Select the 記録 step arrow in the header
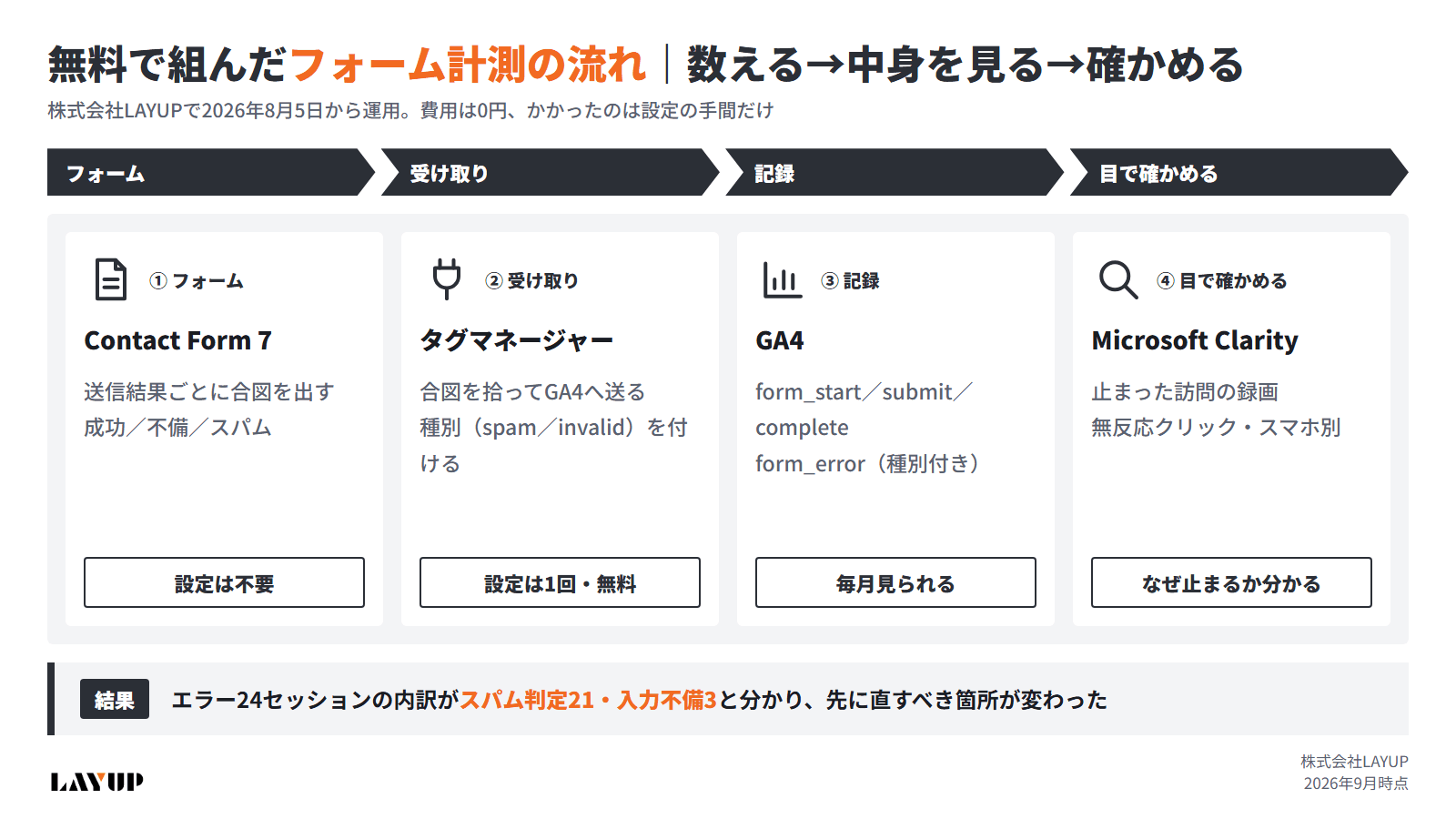1456x819 pixels. [894, 172]
